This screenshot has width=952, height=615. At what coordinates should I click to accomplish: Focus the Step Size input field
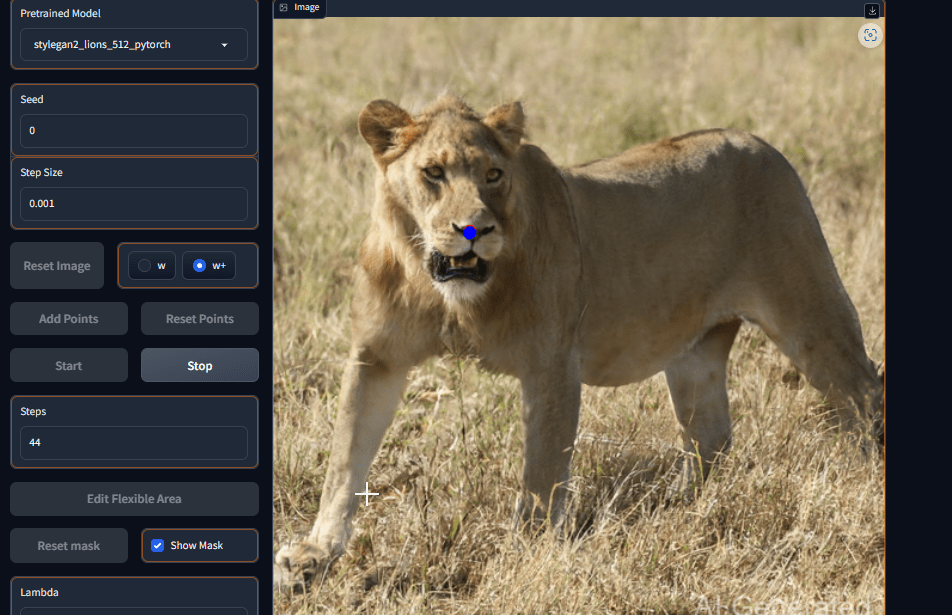[x=134, y=203]
